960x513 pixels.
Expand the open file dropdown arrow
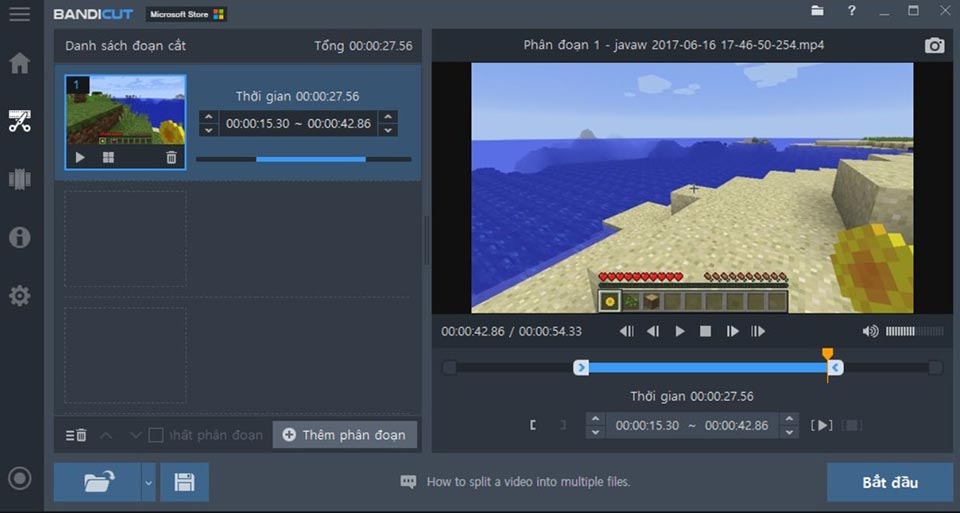(x=149, y=482)
